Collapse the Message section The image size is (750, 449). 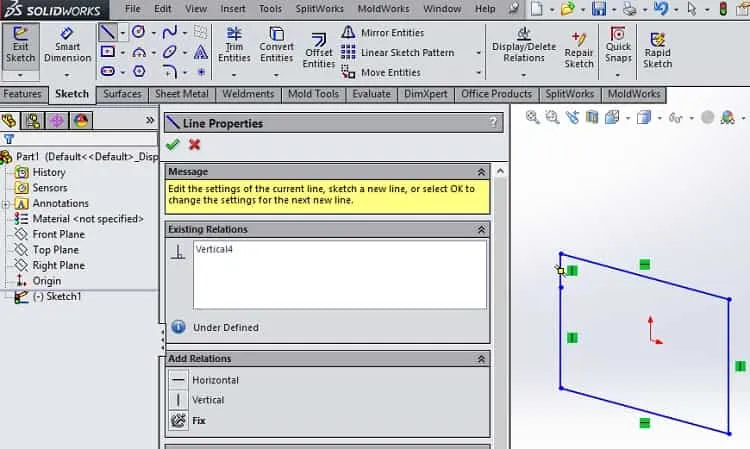pos(481,172)
